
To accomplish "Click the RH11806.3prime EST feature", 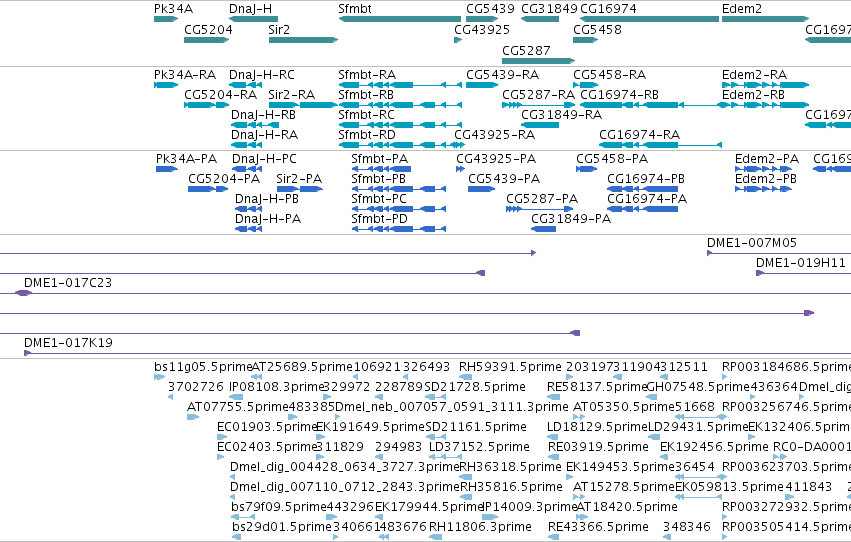I will coord(435,538).
